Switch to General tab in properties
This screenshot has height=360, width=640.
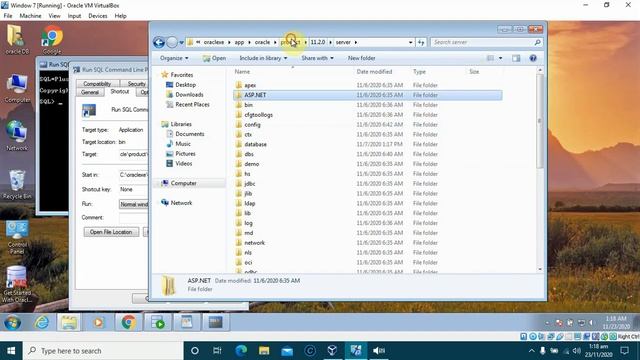pos(90,92)
